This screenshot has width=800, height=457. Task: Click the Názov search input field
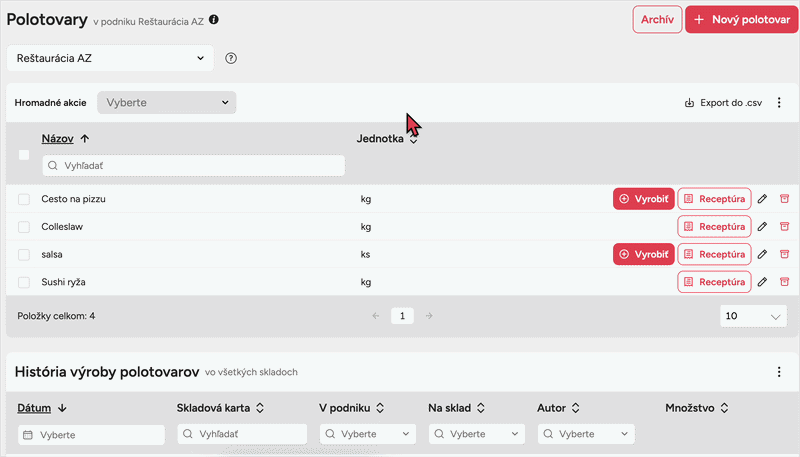pos(194,165)
